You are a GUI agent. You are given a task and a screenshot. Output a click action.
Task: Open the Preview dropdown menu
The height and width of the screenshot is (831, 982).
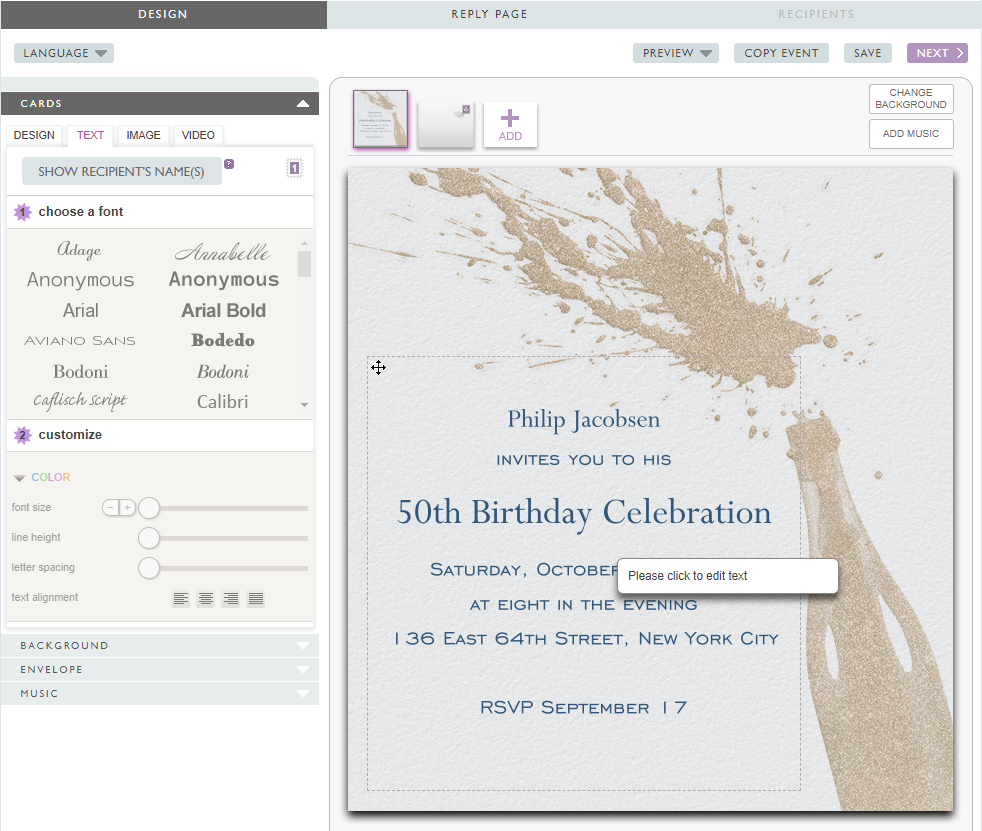(675, 53)
